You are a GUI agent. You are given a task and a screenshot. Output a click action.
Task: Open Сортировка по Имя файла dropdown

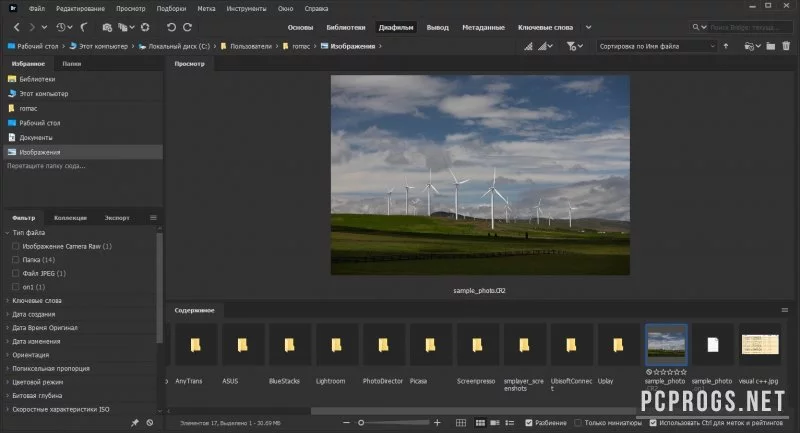point(657,46)
